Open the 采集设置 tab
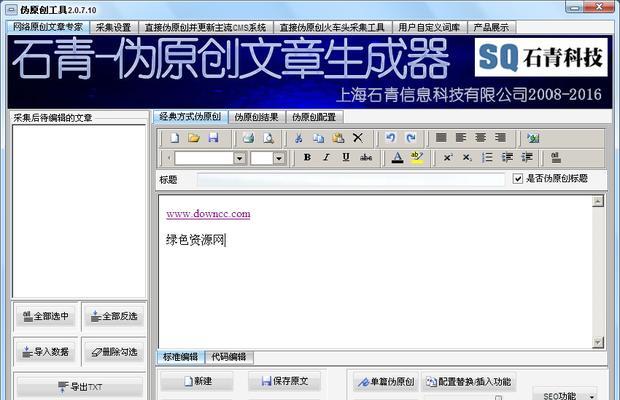620x400 pixels. click(113, 27)
